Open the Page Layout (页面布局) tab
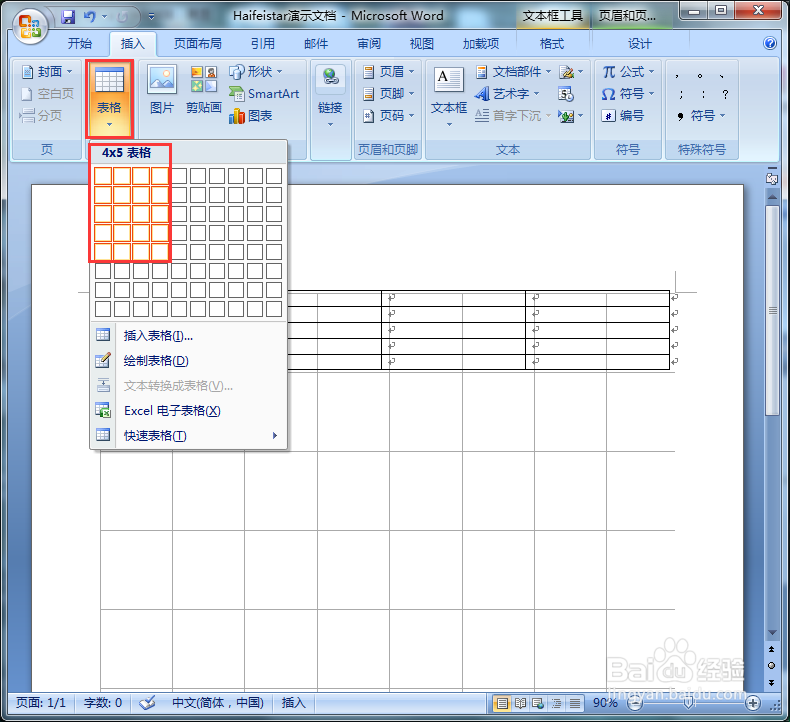The height and width of the screenshot is (722, 790). tap(198, 44)
